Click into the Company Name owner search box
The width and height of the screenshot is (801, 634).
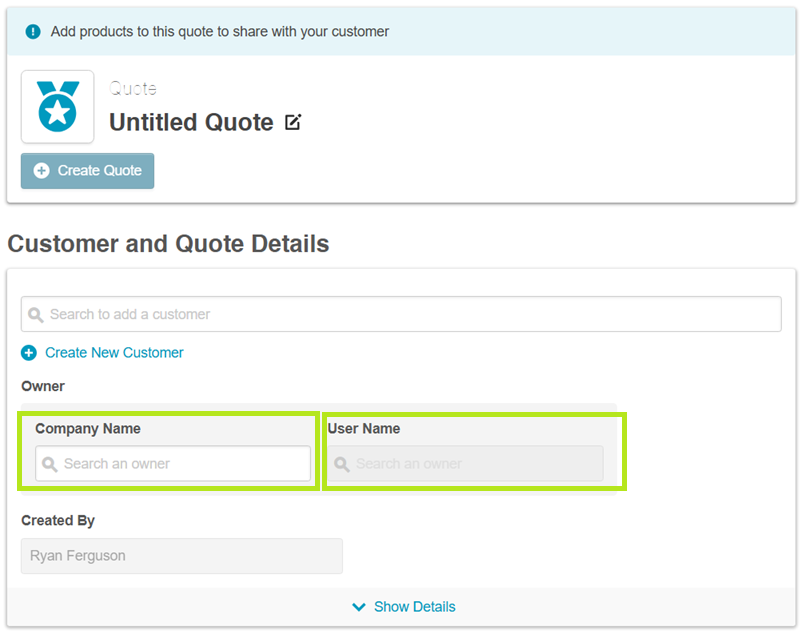[x=180, y=464]
